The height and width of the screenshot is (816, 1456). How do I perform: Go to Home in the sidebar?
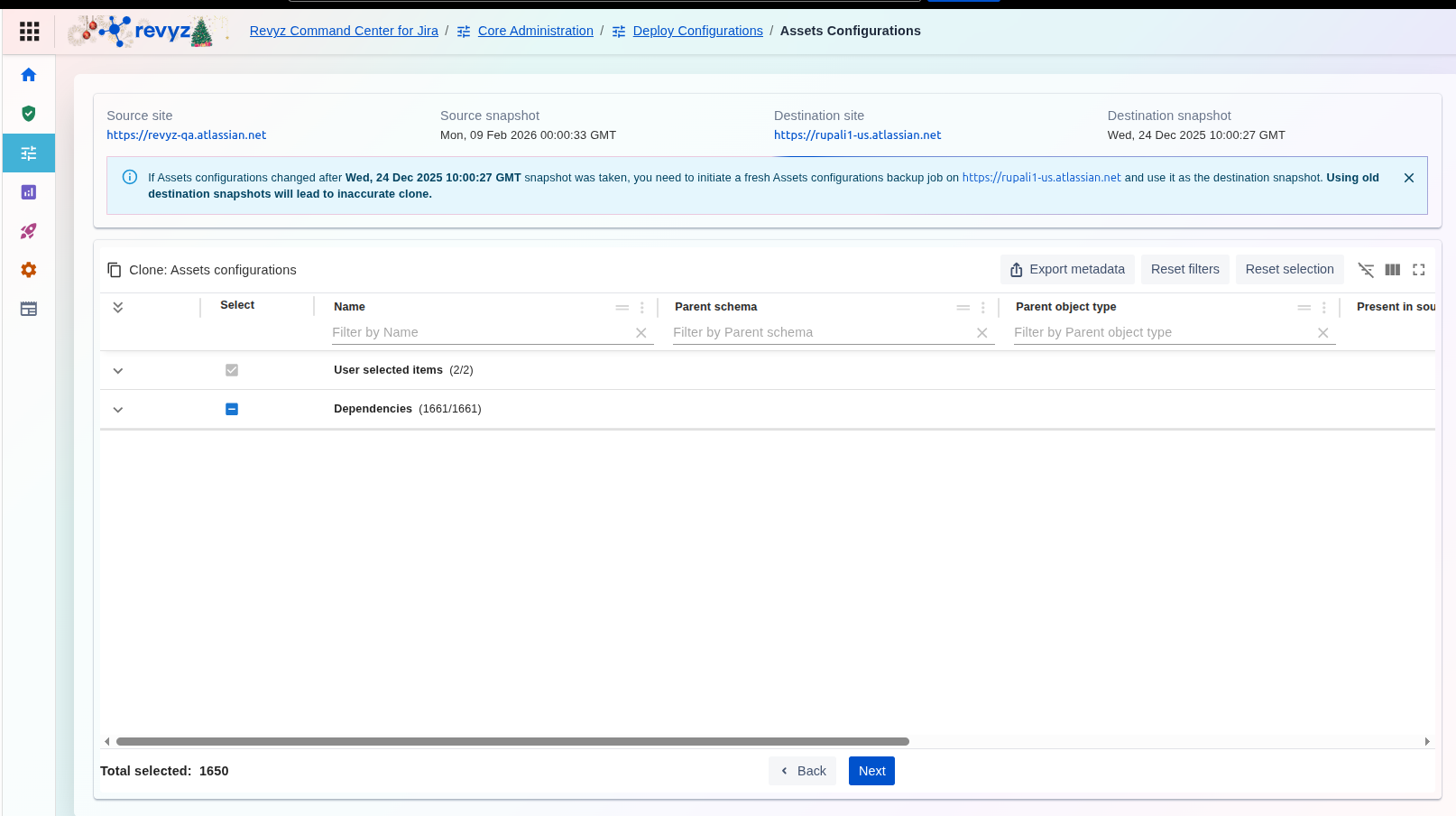tap(29, 75)
